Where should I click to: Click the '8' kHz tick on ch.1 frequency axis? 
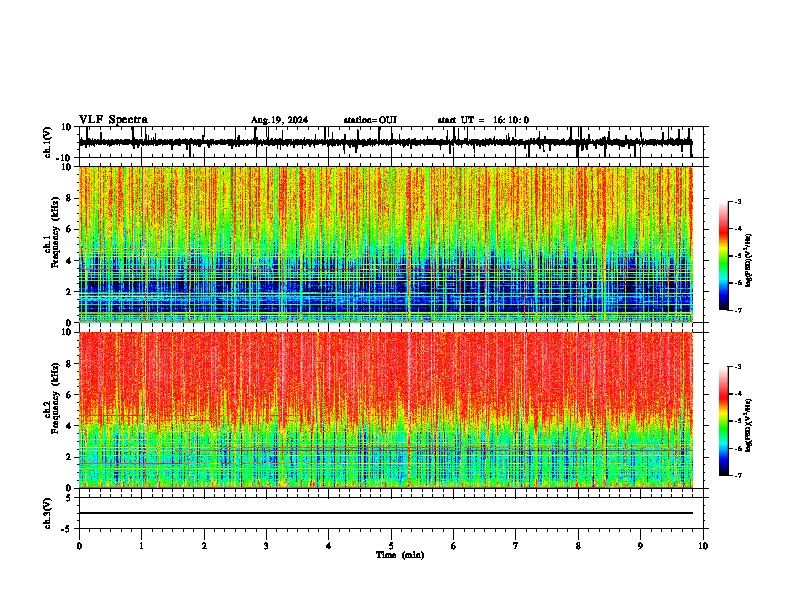pyautogui.click(x=70, y=198)
